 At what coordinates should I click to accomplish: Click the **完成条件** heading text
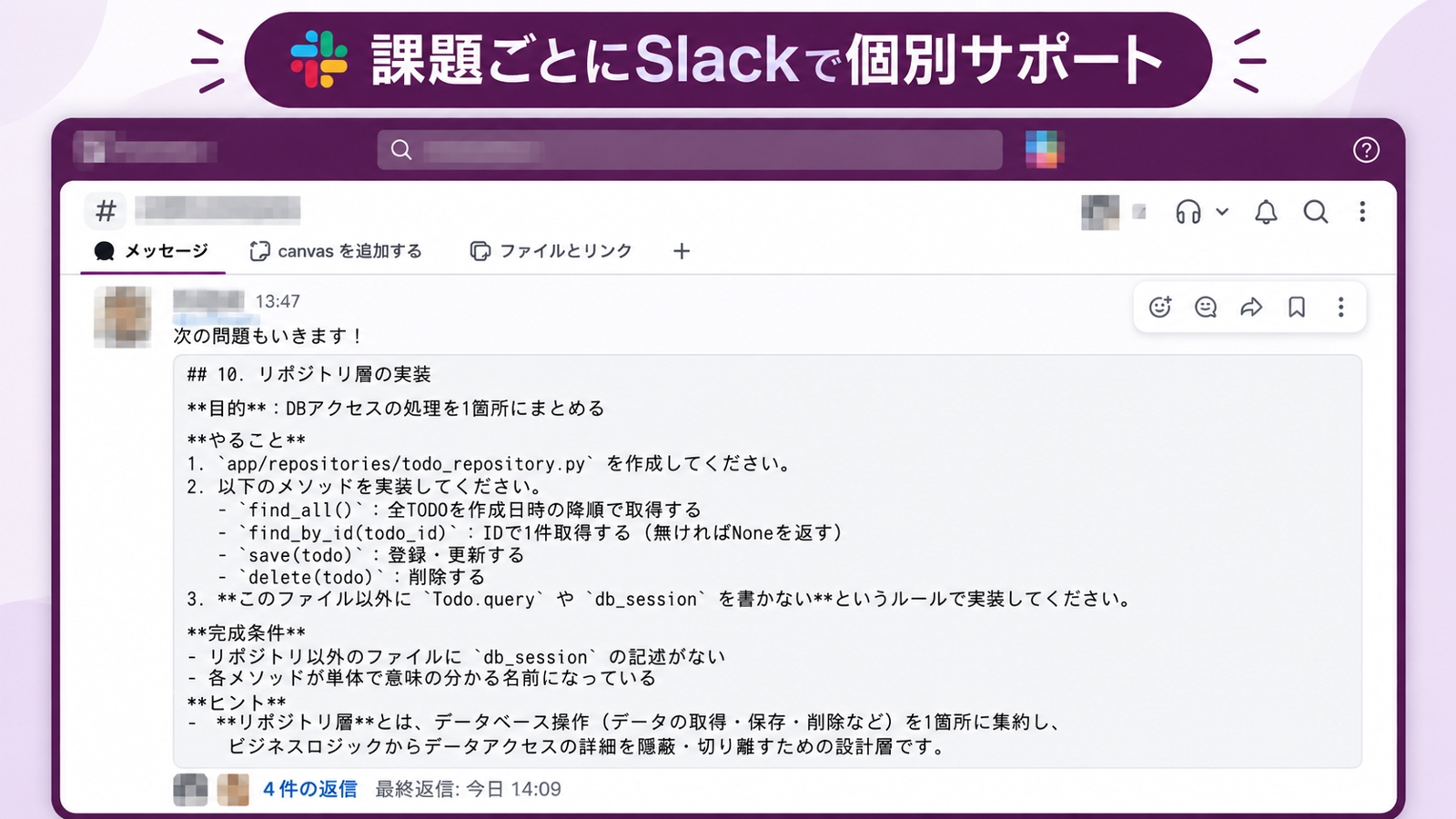[x=247, y=632]
